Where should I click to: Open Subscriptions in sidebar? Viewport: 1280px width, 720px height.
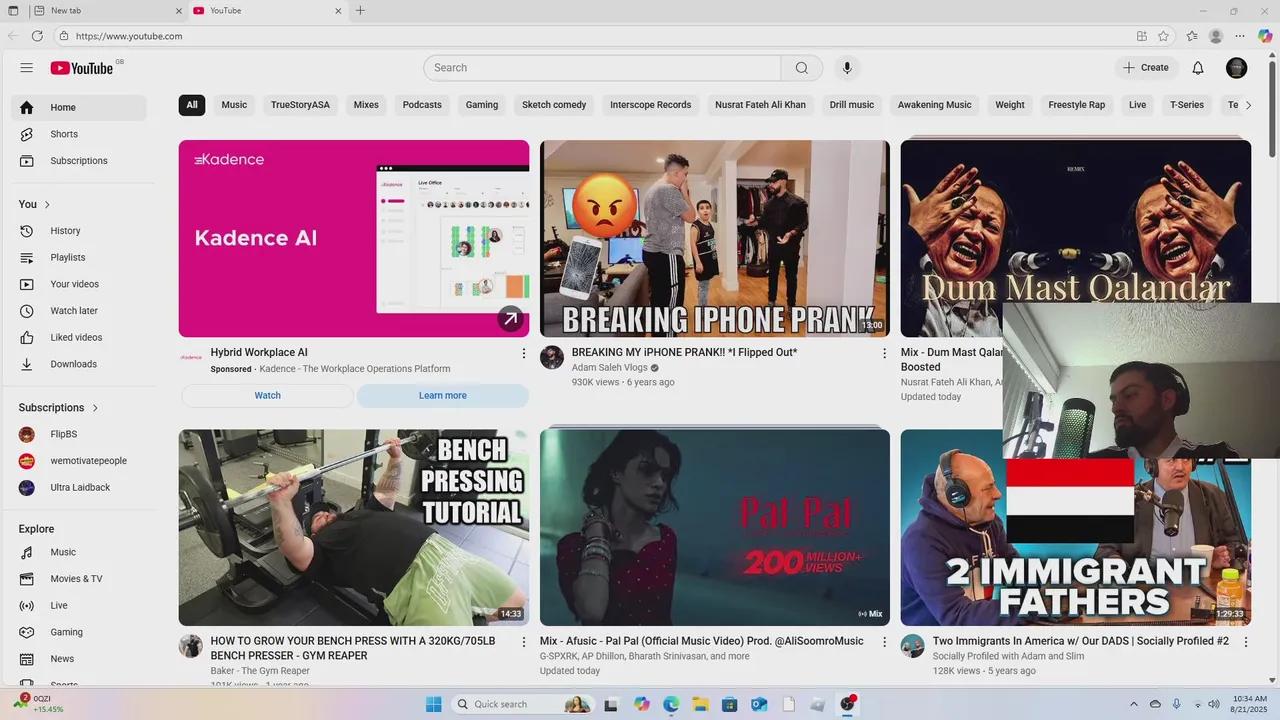tap(79, 161)
